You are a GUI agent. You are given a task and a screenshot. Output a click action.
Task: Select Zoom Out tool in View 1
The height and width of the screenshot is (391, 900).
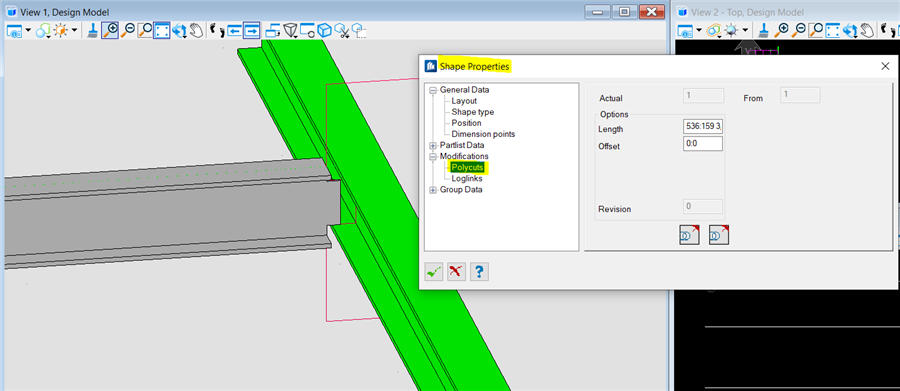[x=128, y=30]
